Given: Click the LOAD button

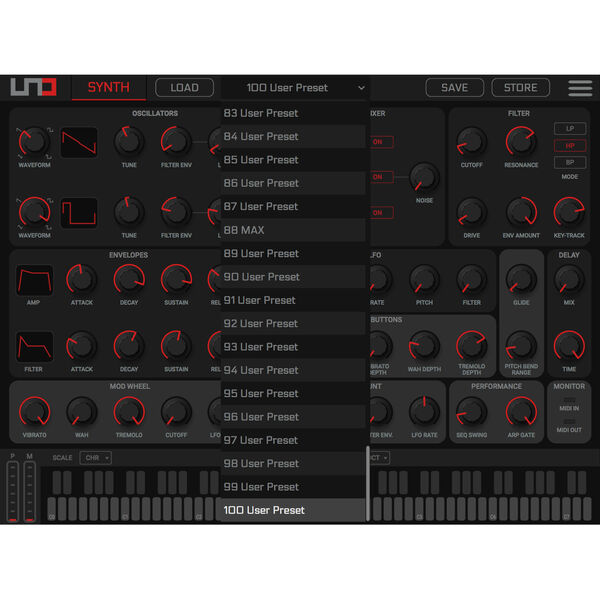Looking at the screenshot, I should (x=184, y=88).
